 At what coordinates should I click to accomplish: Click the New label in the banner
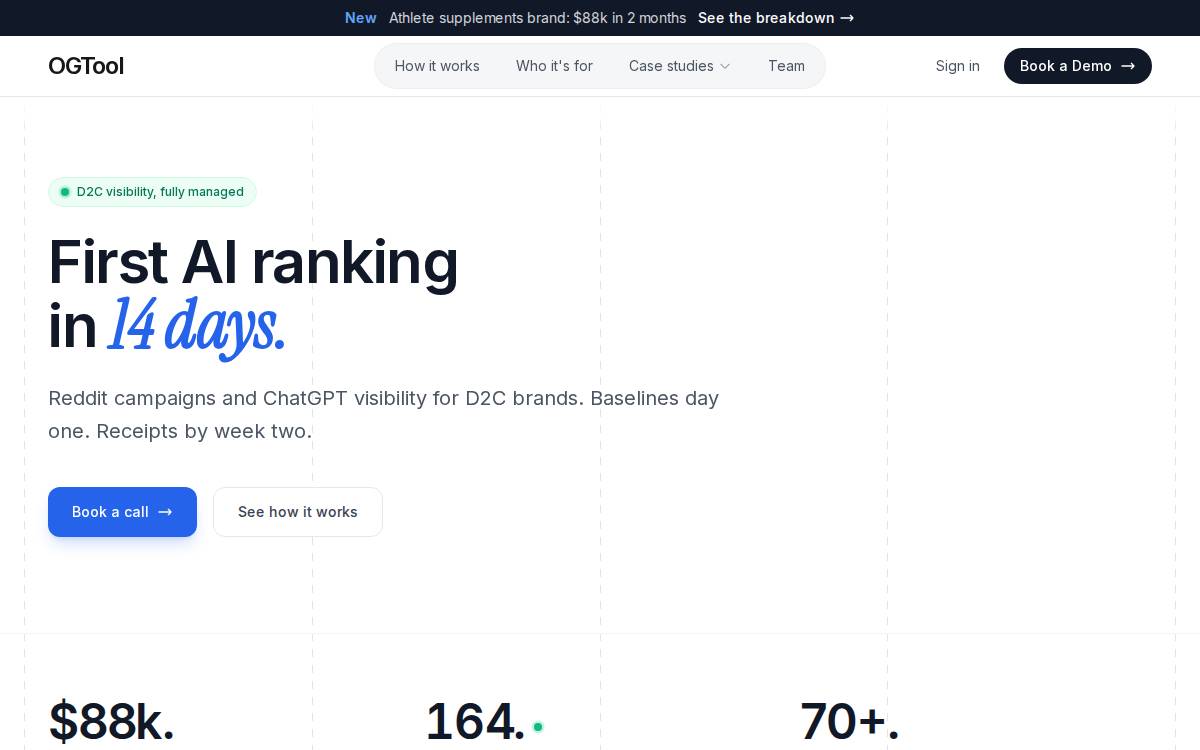click(361, 18)
